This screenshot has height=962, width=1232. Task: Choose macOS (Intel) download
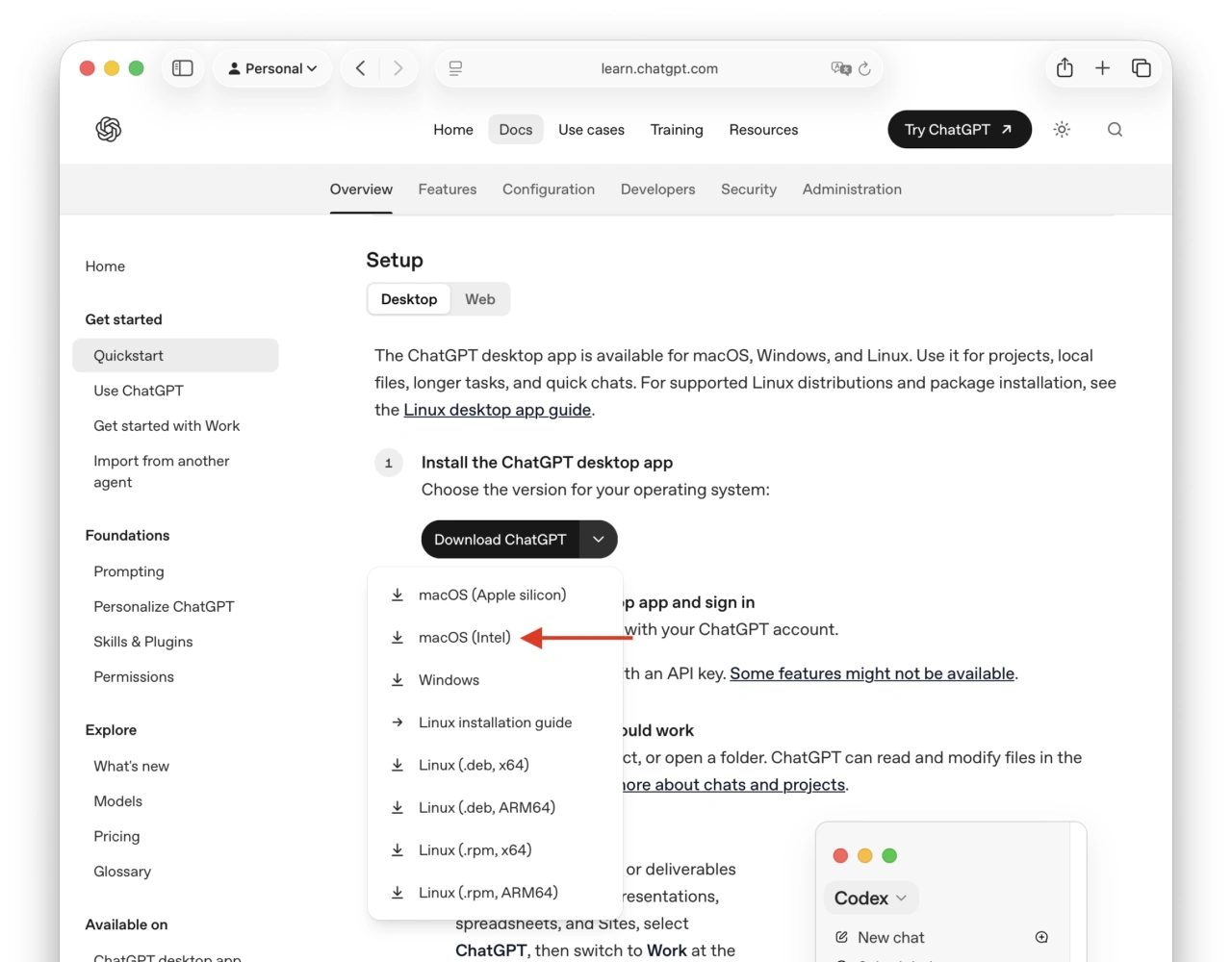(x=496, y=638)
